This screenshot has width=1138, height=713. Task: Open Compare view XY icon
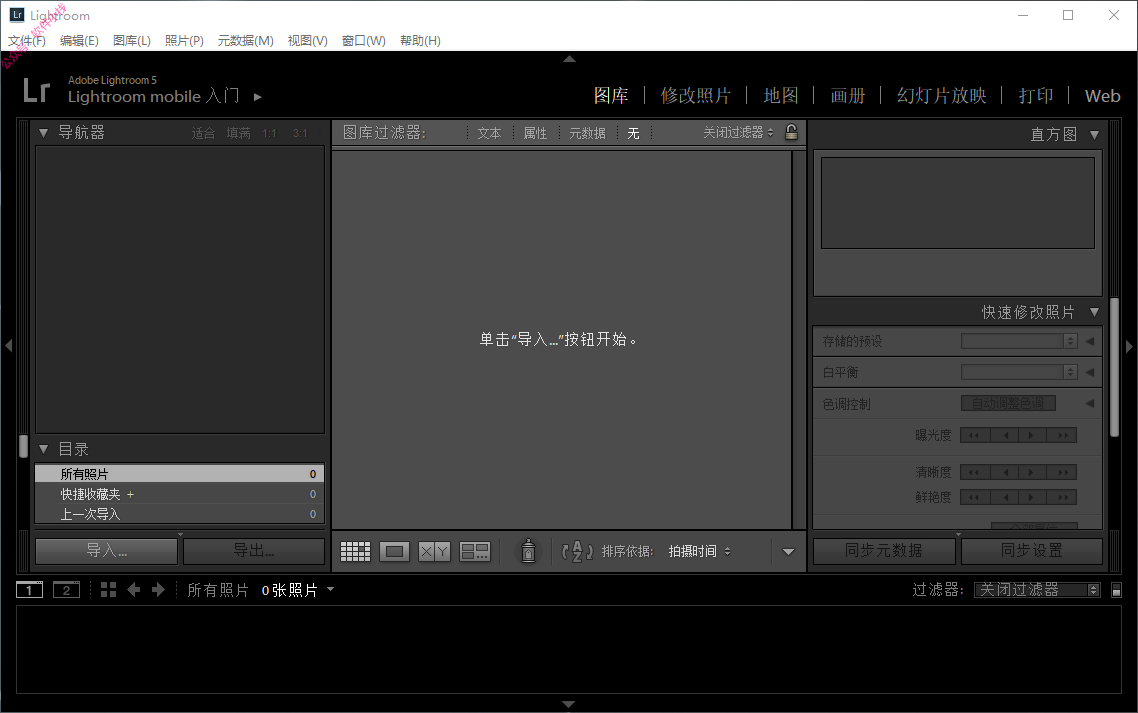434,552
